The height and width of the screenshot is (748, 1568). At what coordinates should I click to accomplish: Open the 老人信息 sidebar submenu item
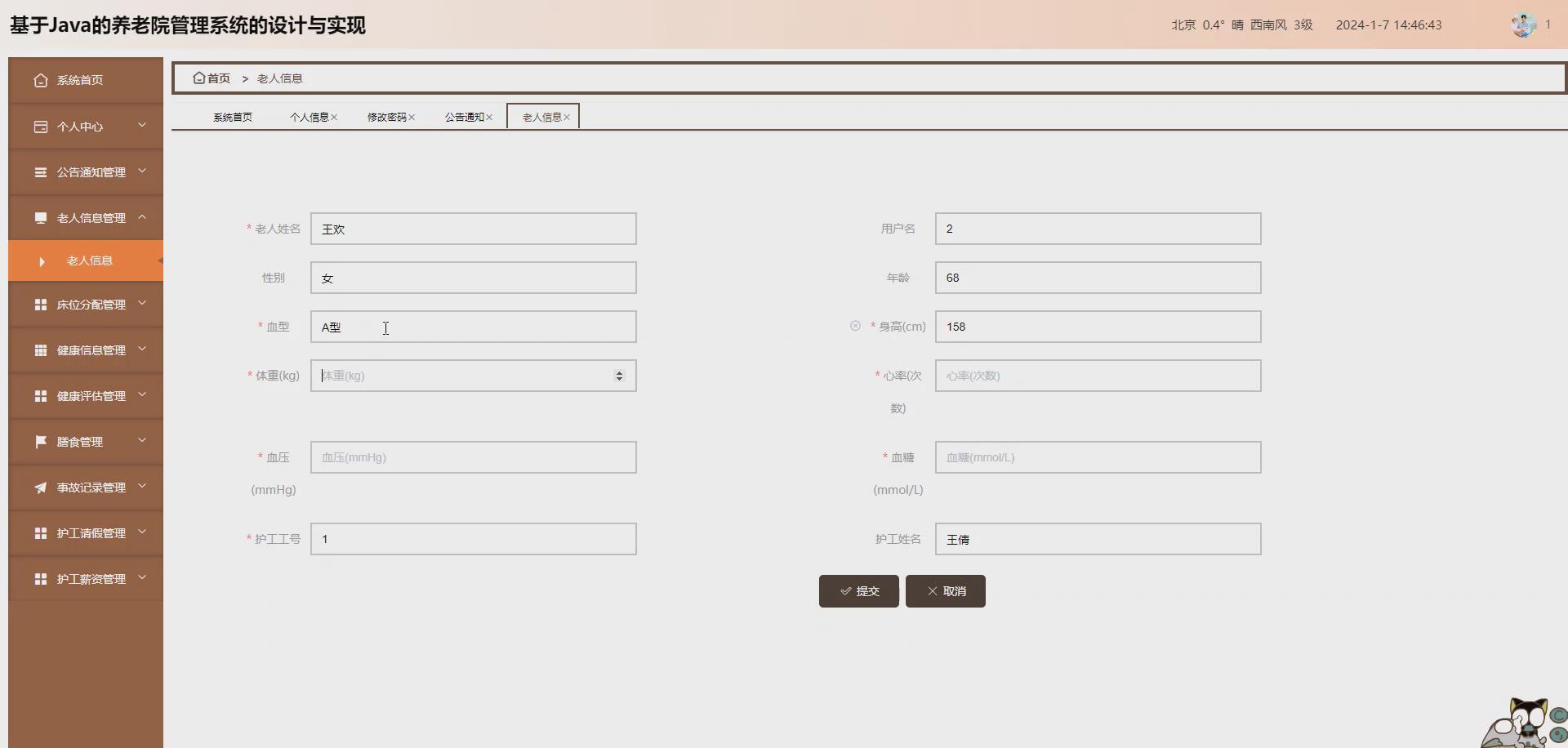(86, 261)
